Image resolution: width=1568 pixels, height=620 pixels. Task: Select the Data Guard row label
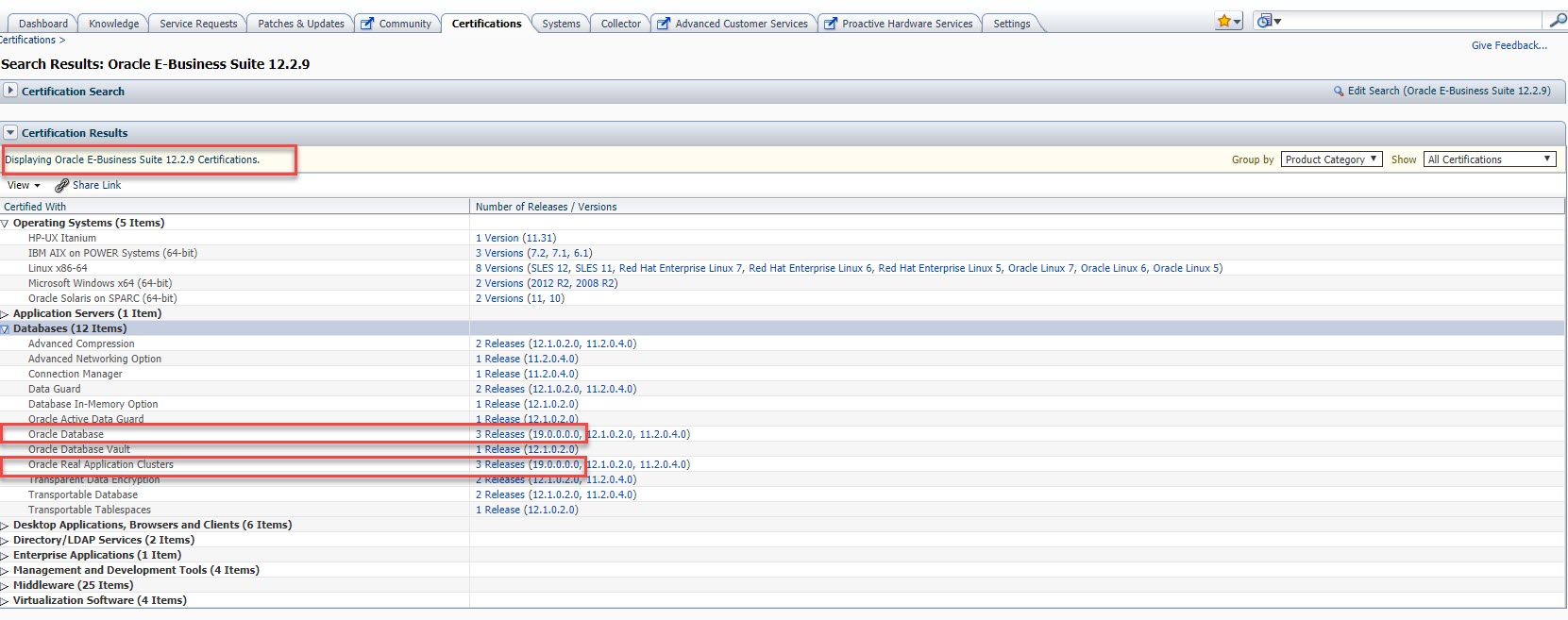point(55,390)
